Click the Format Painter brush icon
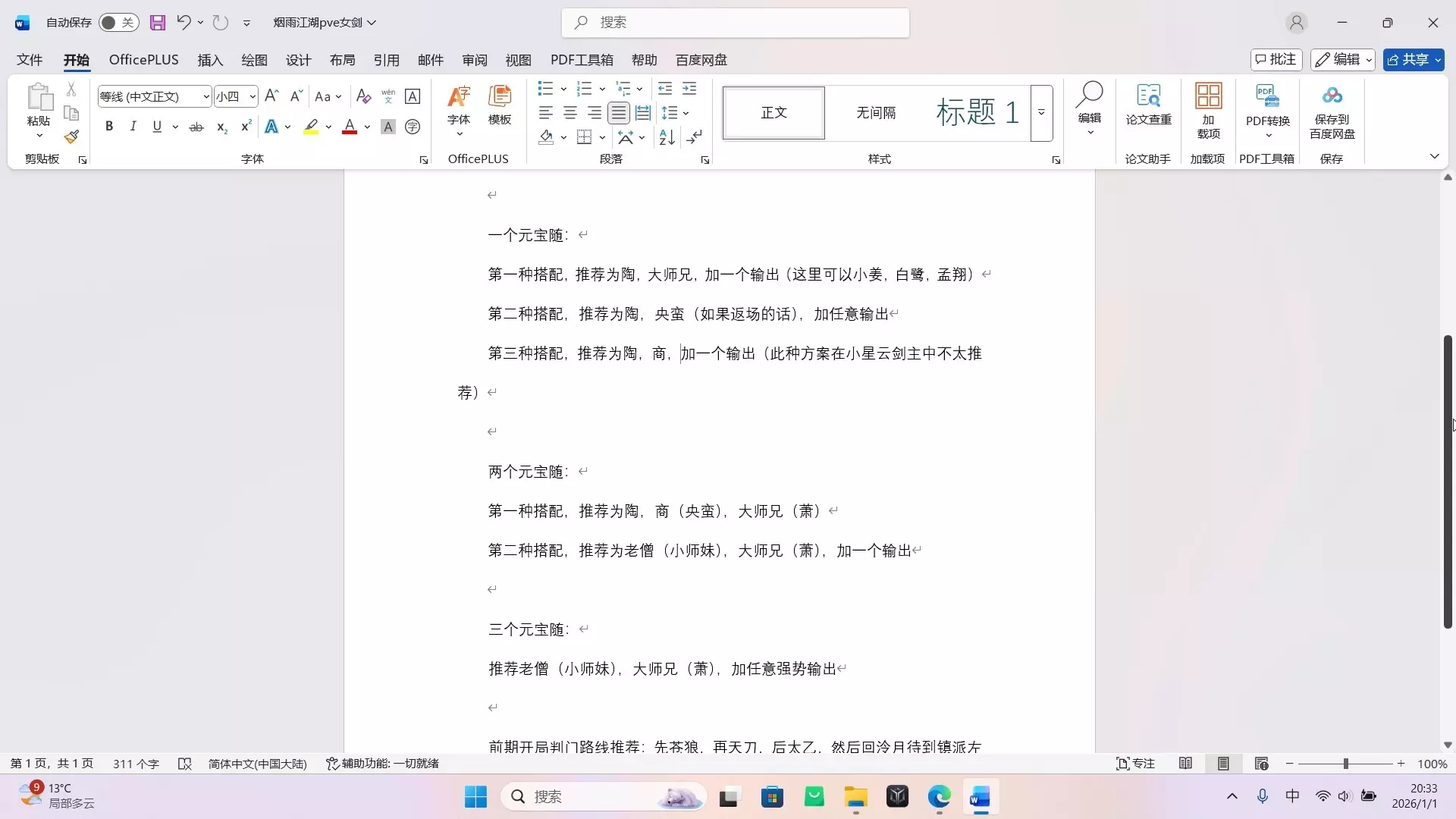The image size is (1456, 819). click(x=71, y=137)
